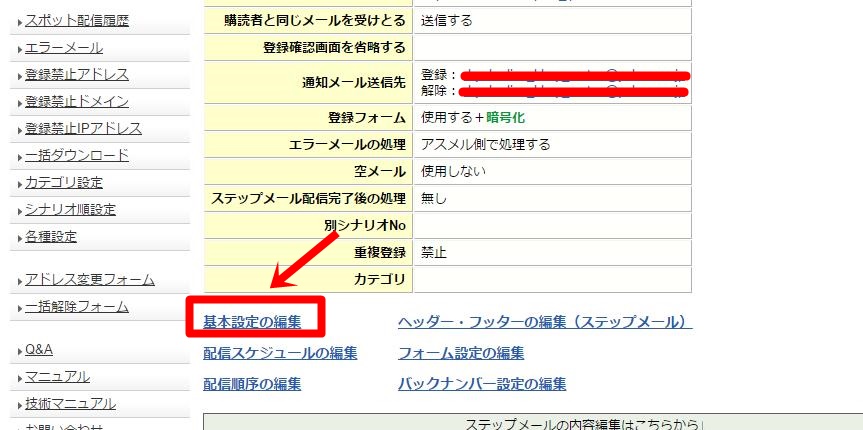The height and width of the screenshot is (430, 863).
Task: Go to 登録禁止アドレス page
Action: pyautogui.click(x=77, y=75)
